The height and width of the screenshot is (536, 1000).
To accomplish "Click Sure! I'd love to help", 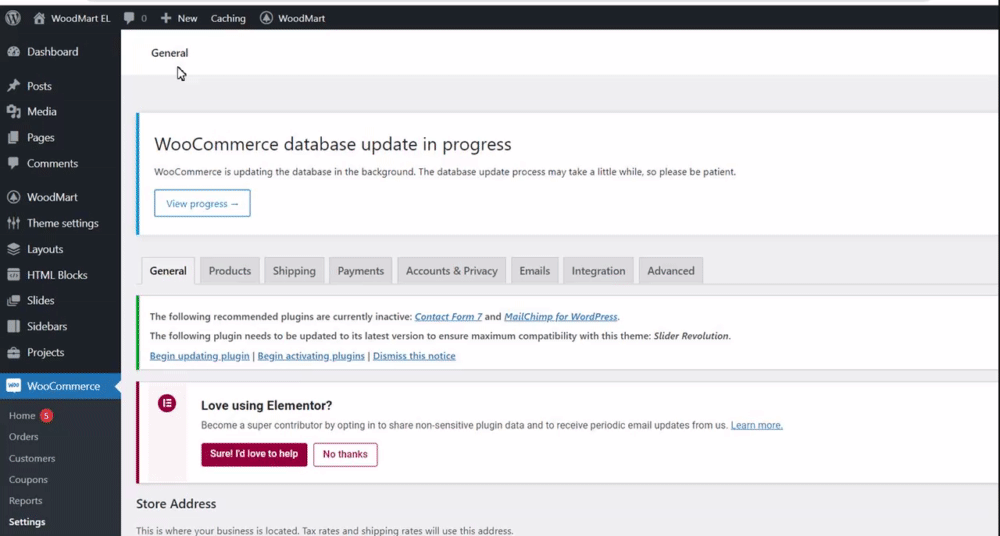I will [254, 454].
